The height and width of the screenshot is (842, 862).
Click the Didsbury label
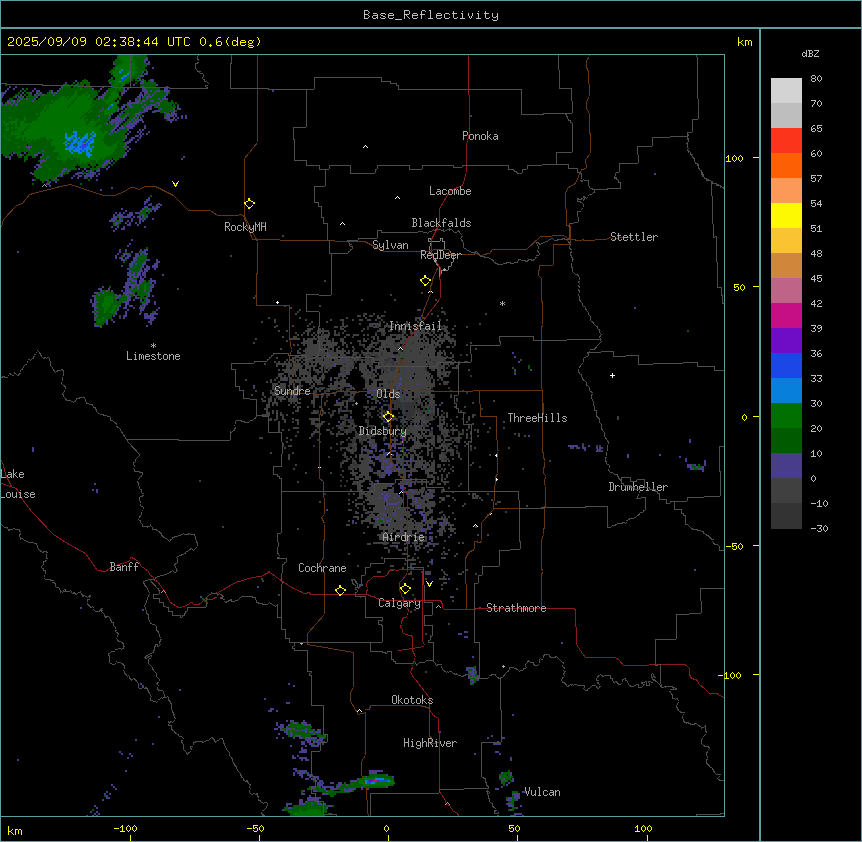click(x=383, y=431)
